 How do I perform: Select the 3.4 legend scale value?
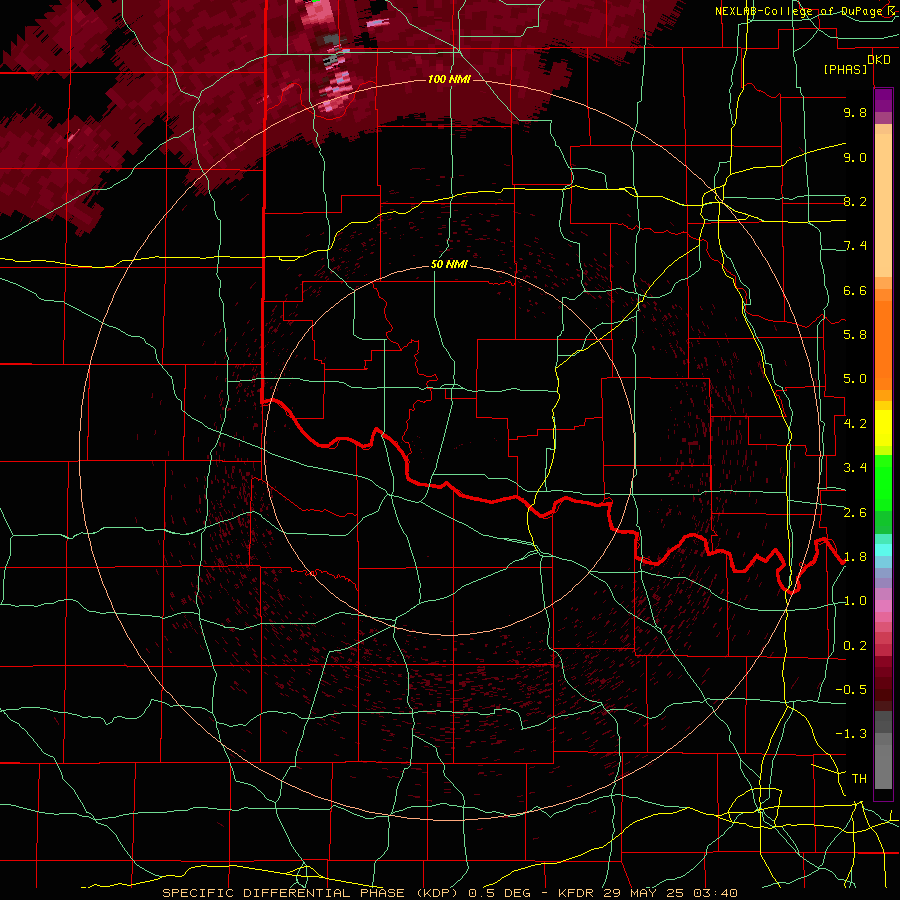(x=855, y=468)
